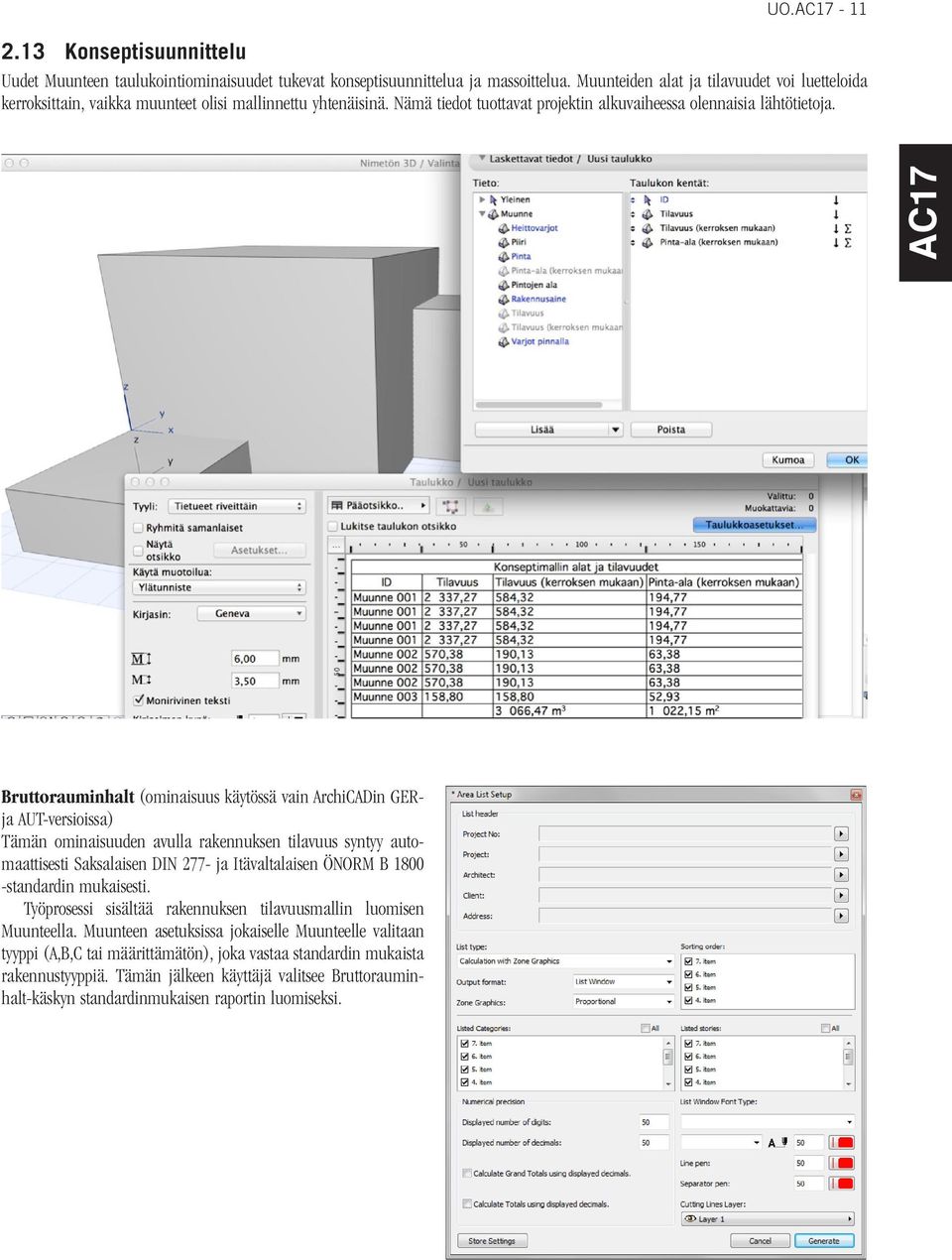952x1260 pixels.
Task: Enable Lukitse taulukon otsikko checkbox
Action: coord(333,527)
